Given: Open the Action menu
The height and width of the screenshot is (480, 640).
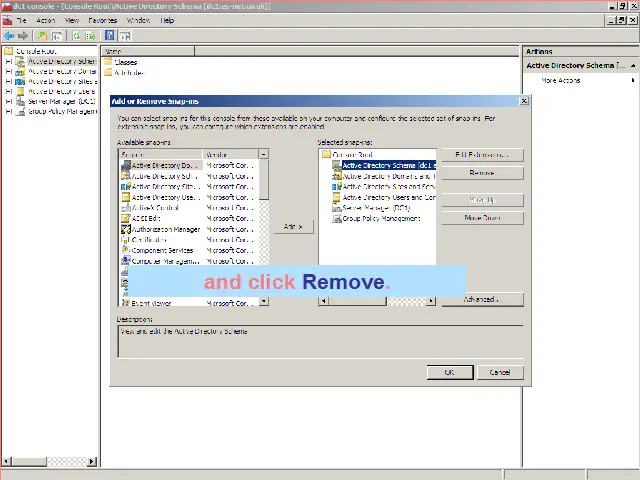Looking at the screenshot, I should (x=45, y=20).
